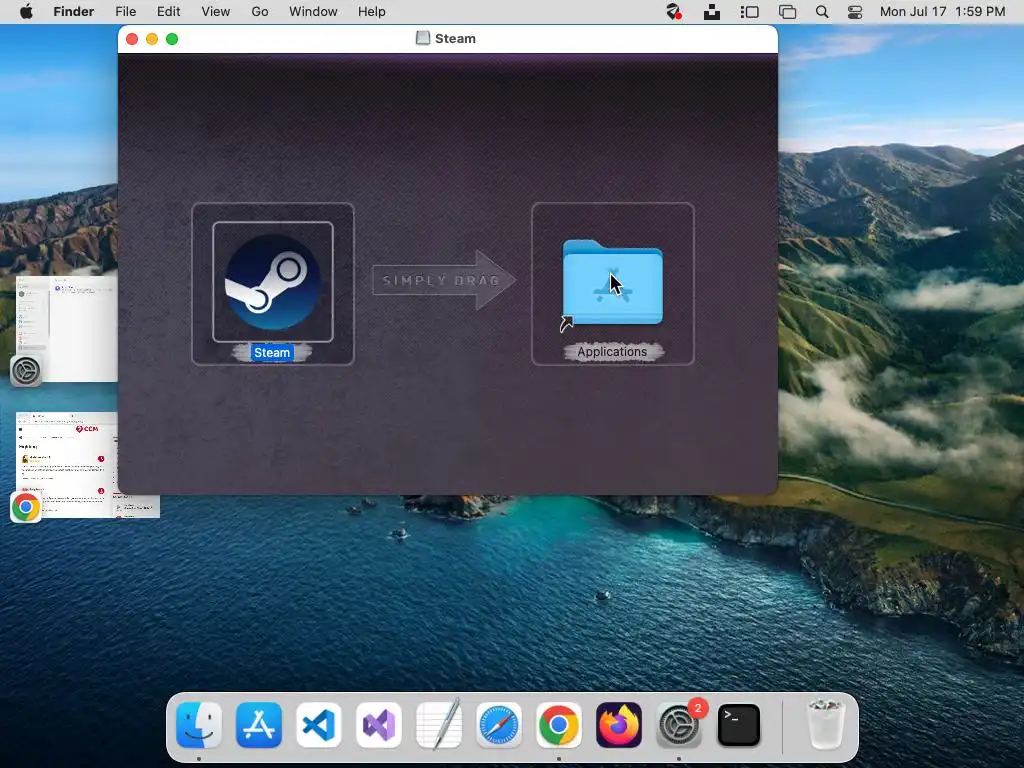Screen dimensions: 1024x768
Task: Open TextEdit from the Dock
Action: [x=439, y=725]
